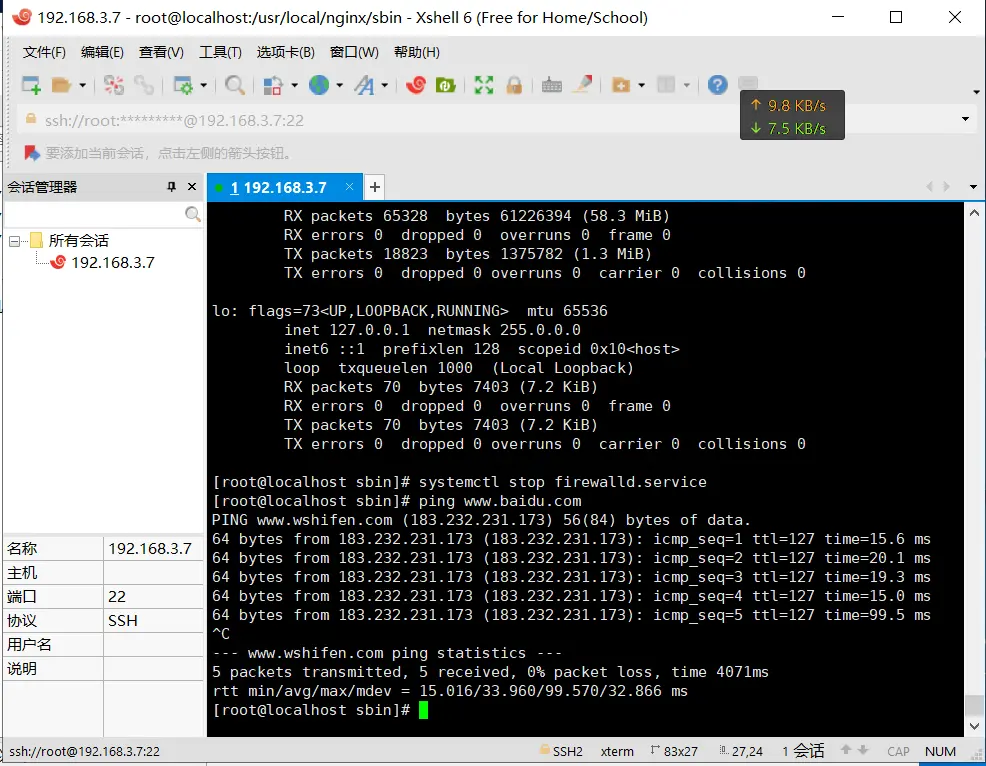Open Help blue question mark icon
Viewport: 986px width, 766px height.
pyautogui.click(x=717, y=85)
